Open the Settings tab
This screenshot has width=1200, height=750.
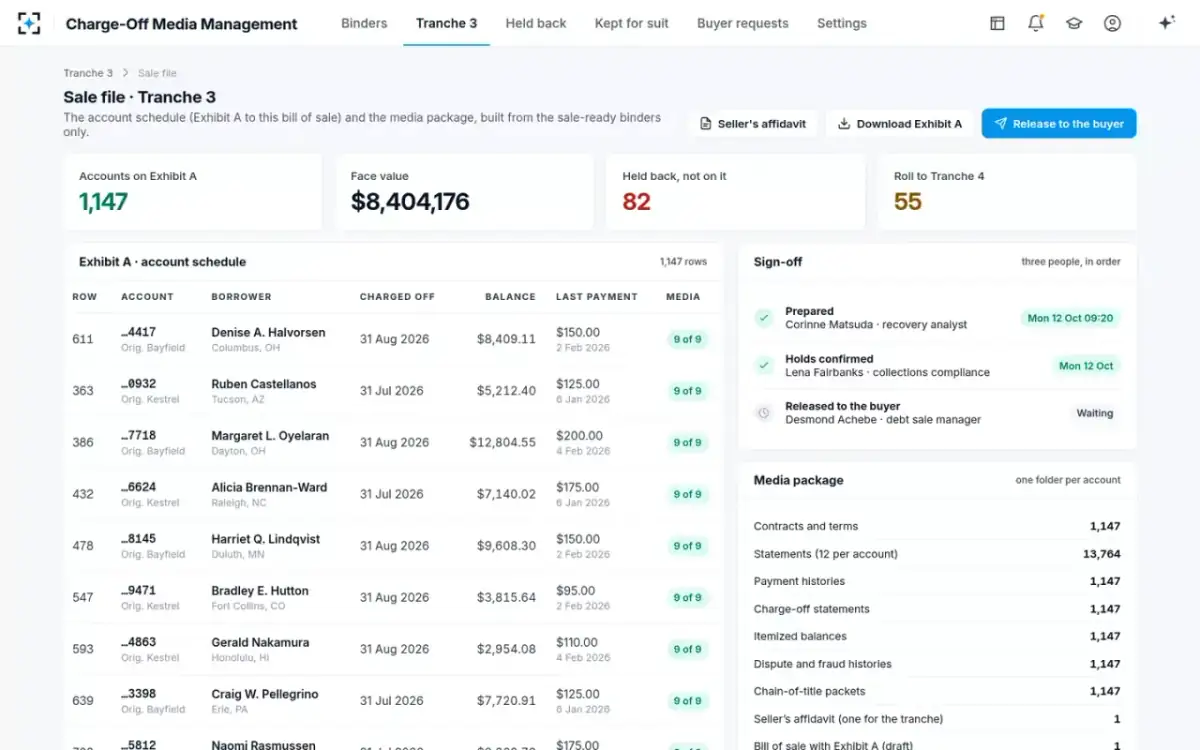[842, 23]
